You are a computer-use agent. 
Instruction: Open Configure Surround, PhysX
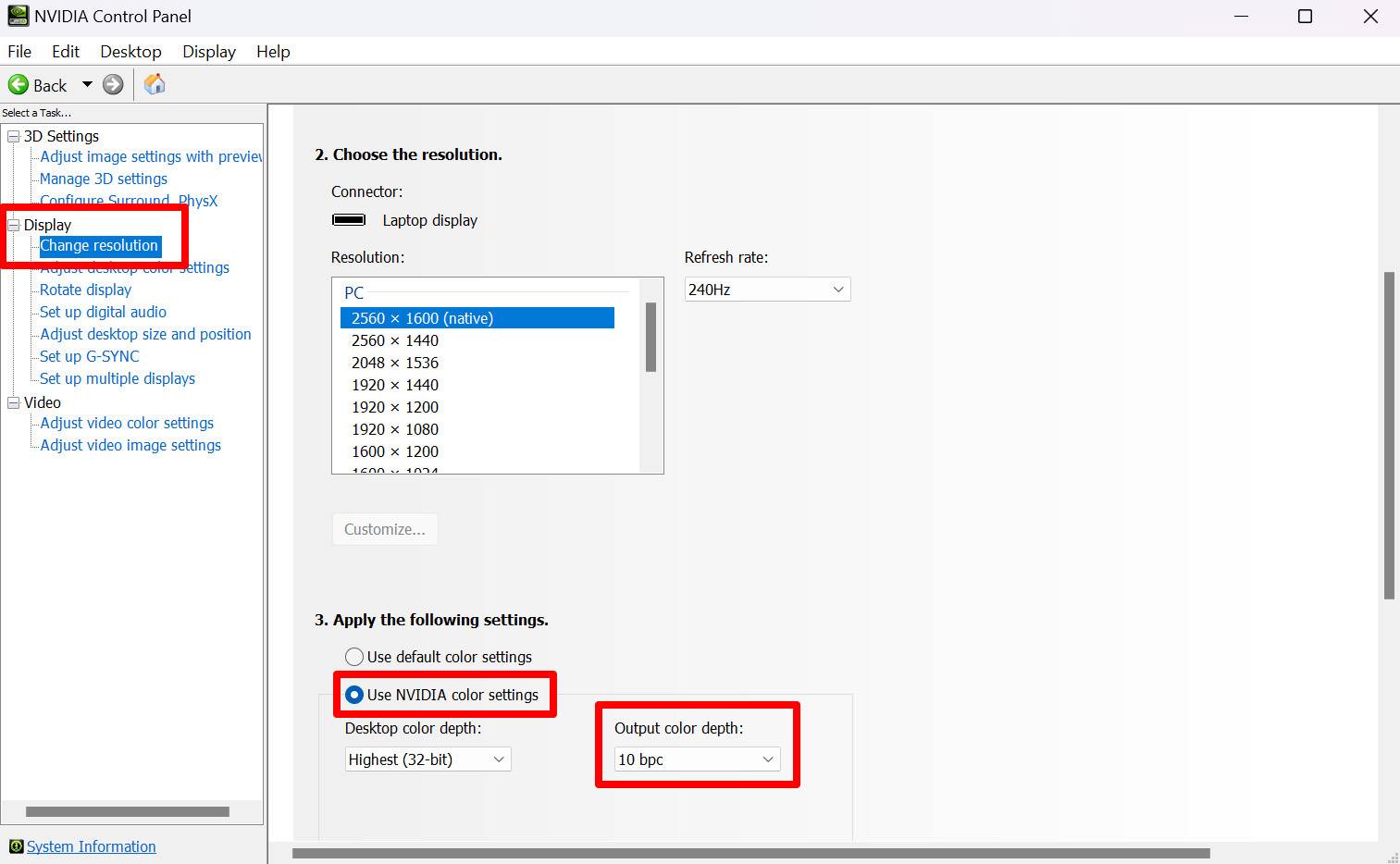(129, 200)
